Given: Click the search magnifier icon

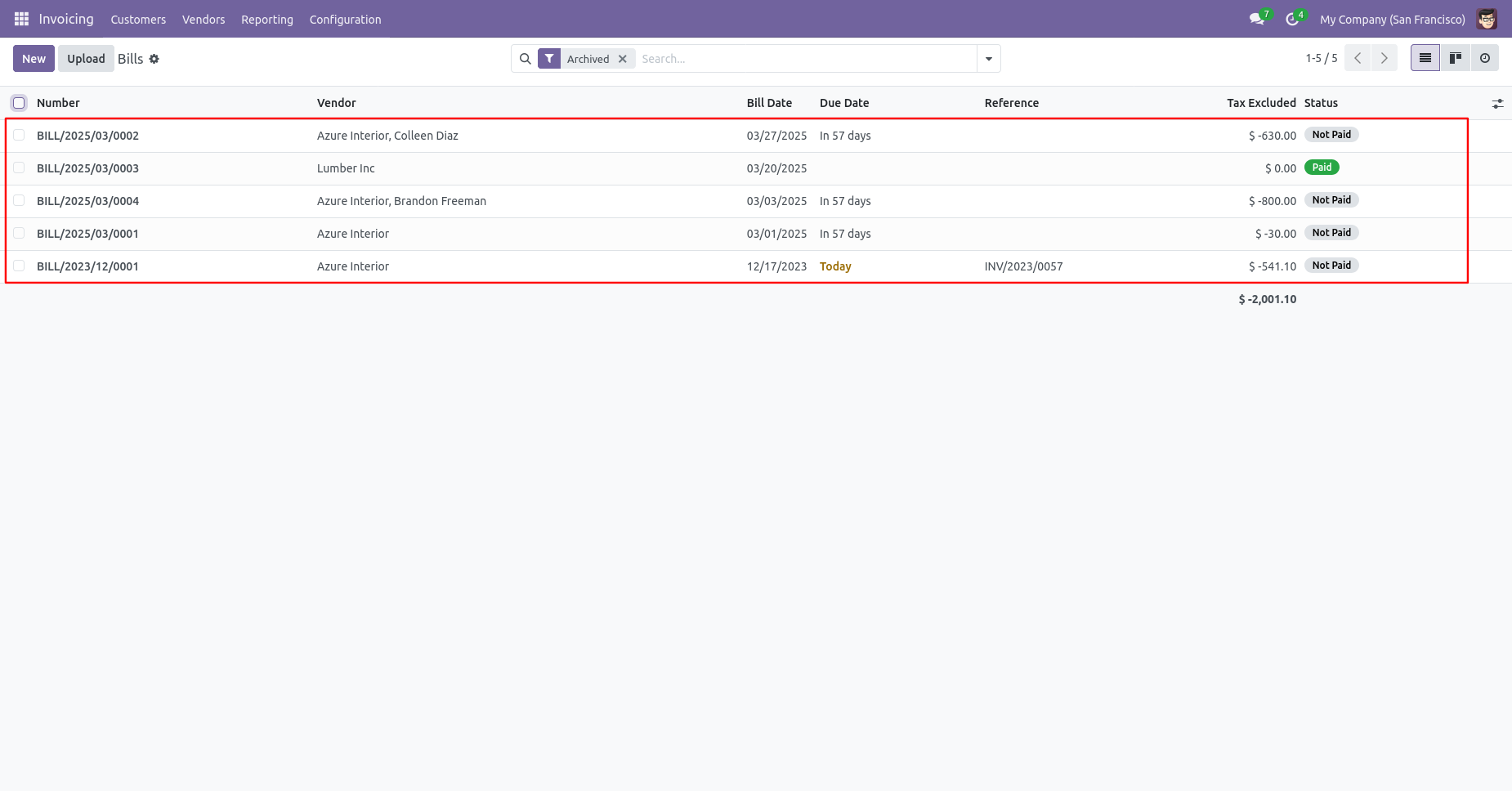Looking at the screenshot, I should point(526,59).
